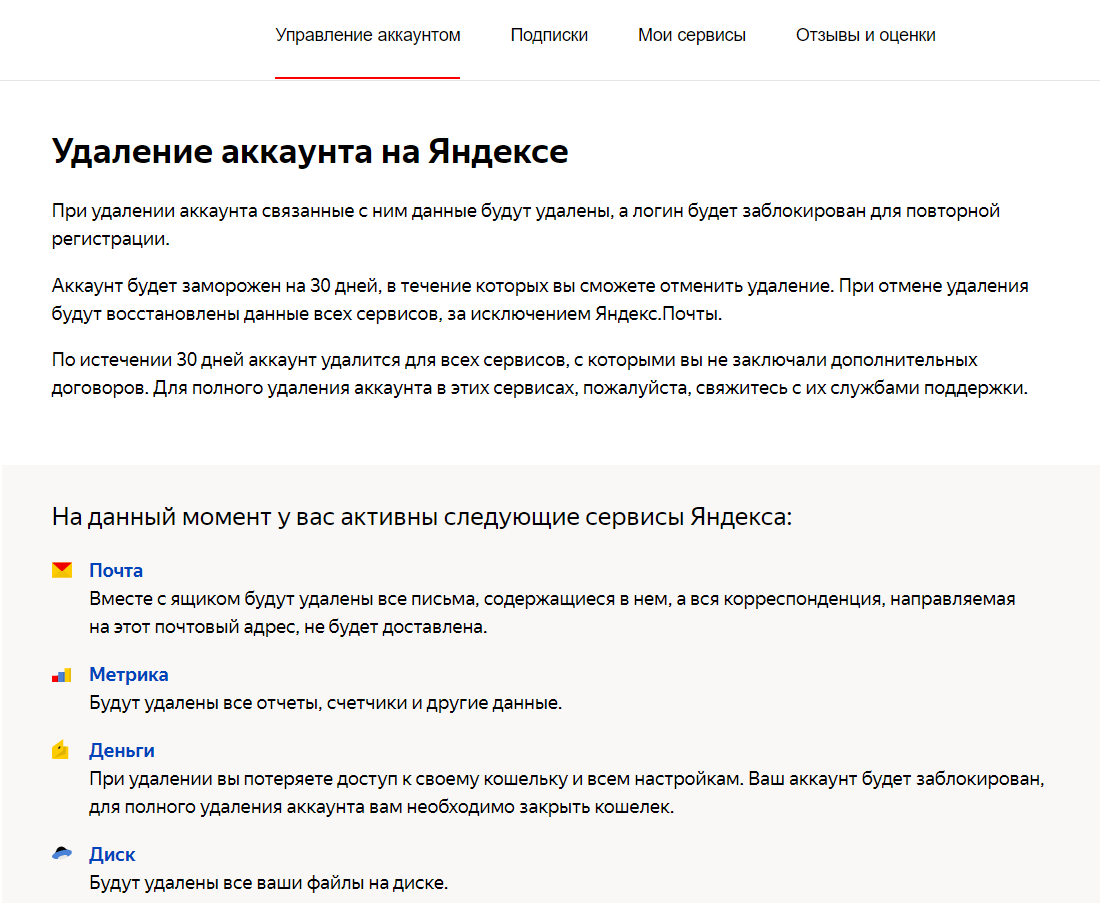Click the paragraph starting 'Аккаунт будет заморожен на 30 дней'

540,300
